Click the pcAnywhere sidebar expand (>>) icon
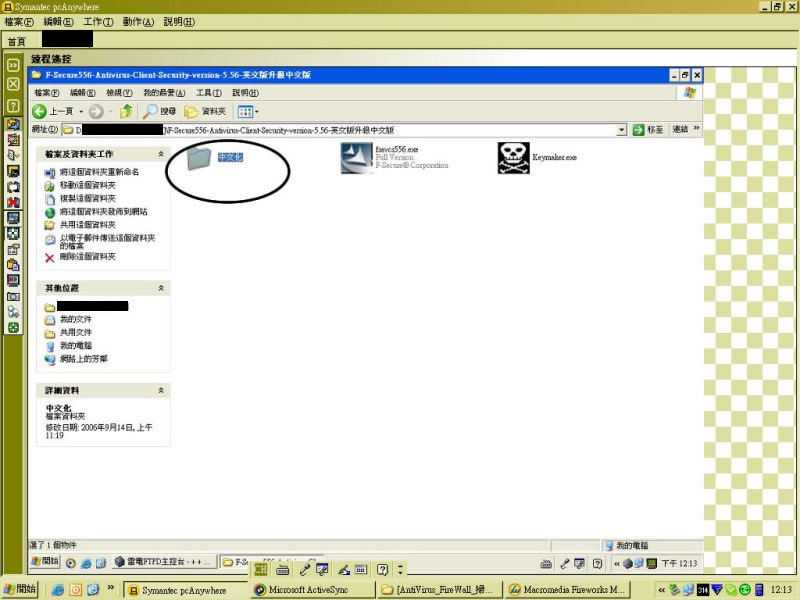The image size is (800, 600). (13, 65)
